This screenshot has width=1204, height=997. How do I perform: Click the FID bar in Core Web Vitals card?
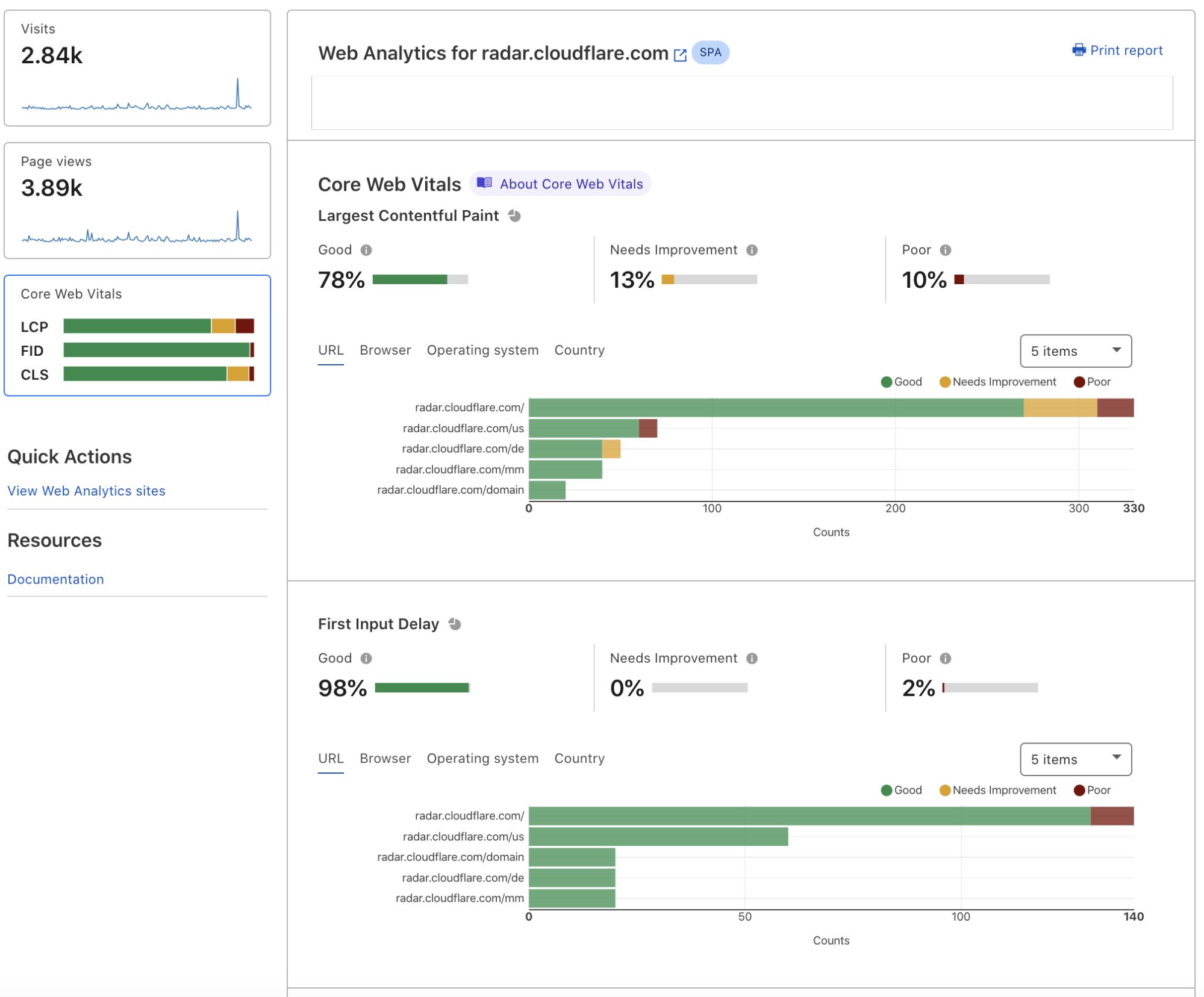(159, 350)
